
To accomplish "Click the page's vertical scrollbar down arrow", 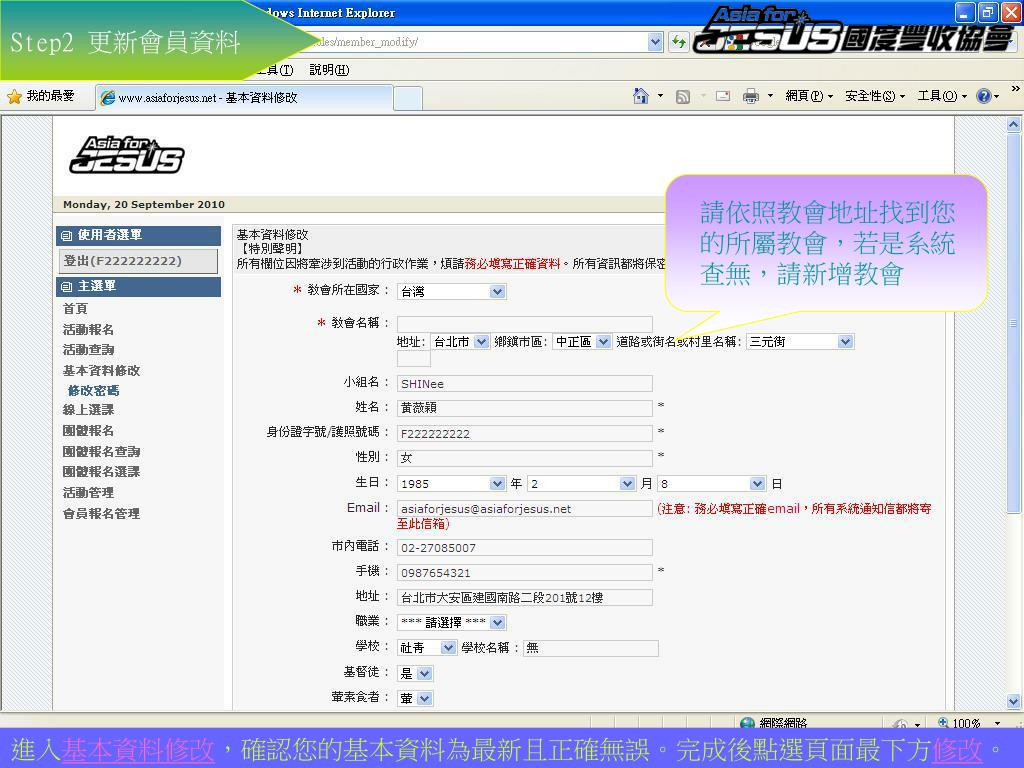I will [1014, 702].
